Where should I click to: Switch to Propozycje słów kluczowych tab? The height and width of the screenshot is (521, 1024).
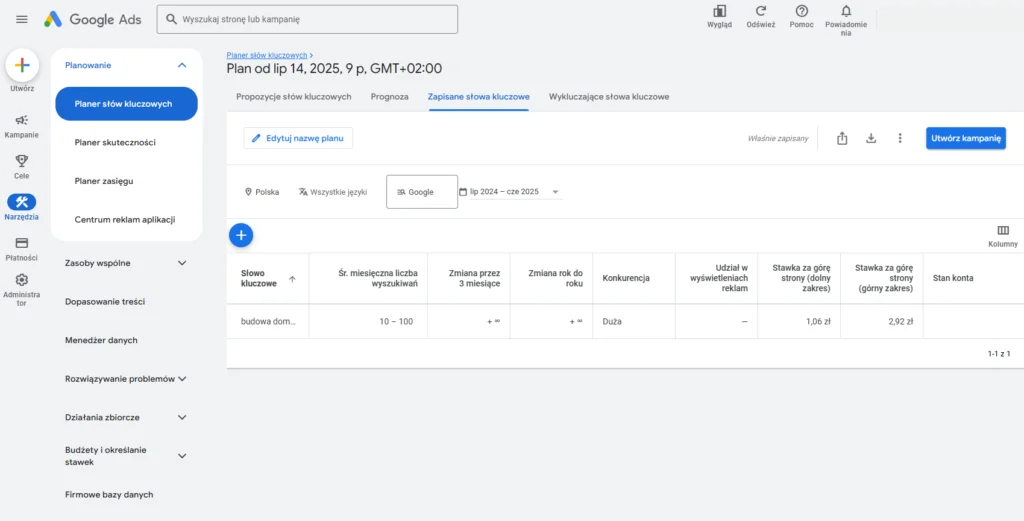pyautogui.click(x=294, y=97)
